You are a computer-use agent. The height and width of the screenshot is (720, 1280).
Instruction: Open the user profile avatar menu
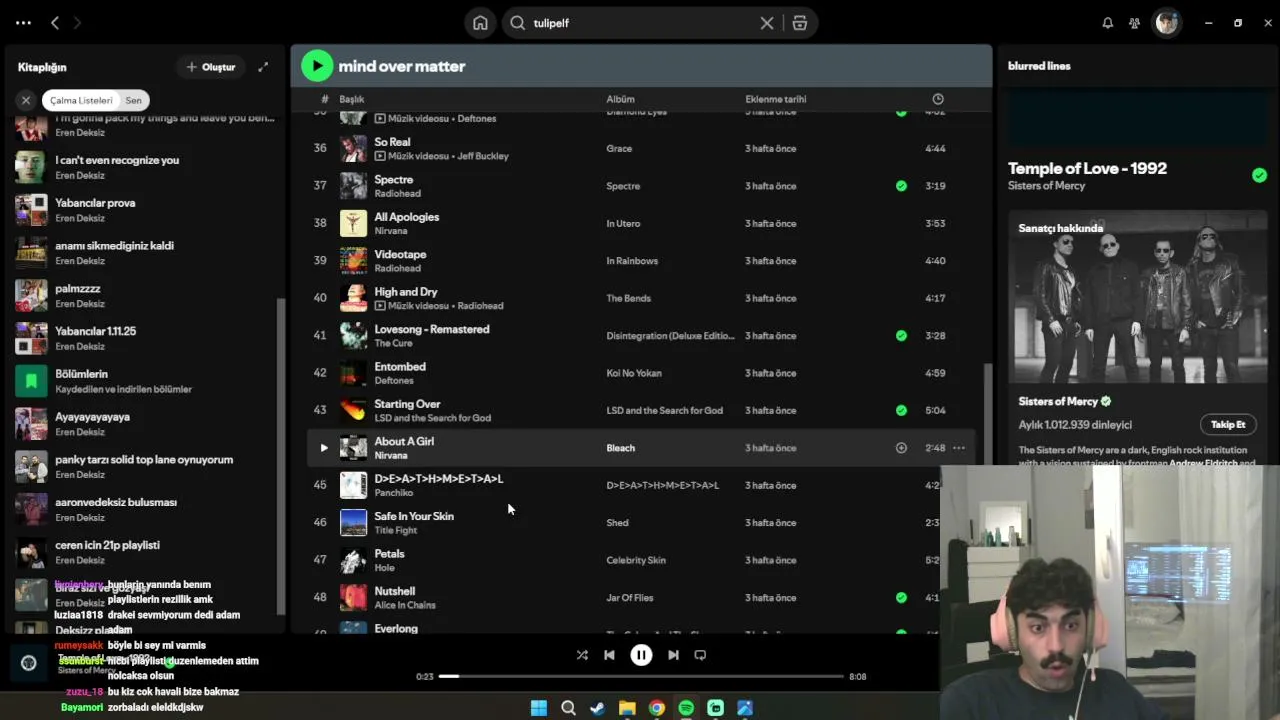tap(1166, 23)
